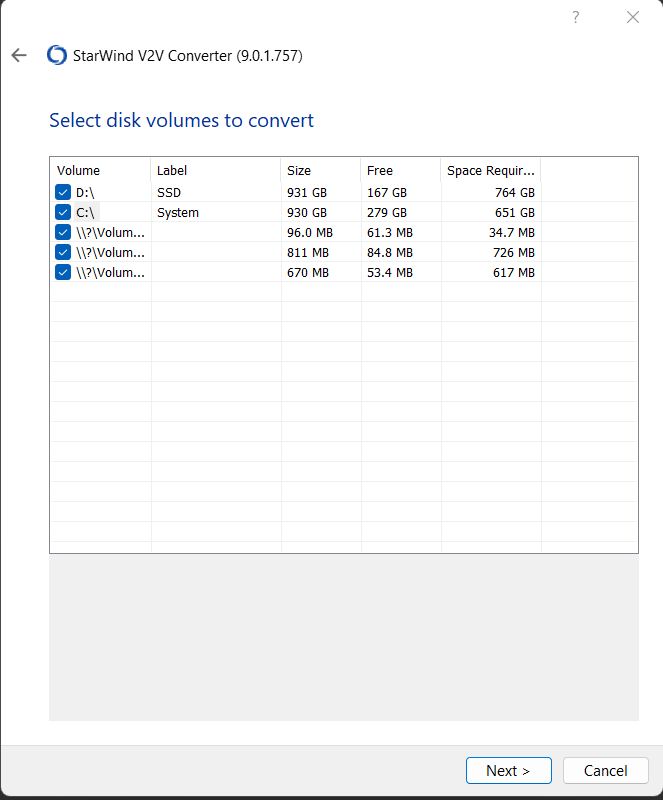The image size is (663, 800).
Task: Sort by the Size column header
Action: coord(319,170)
